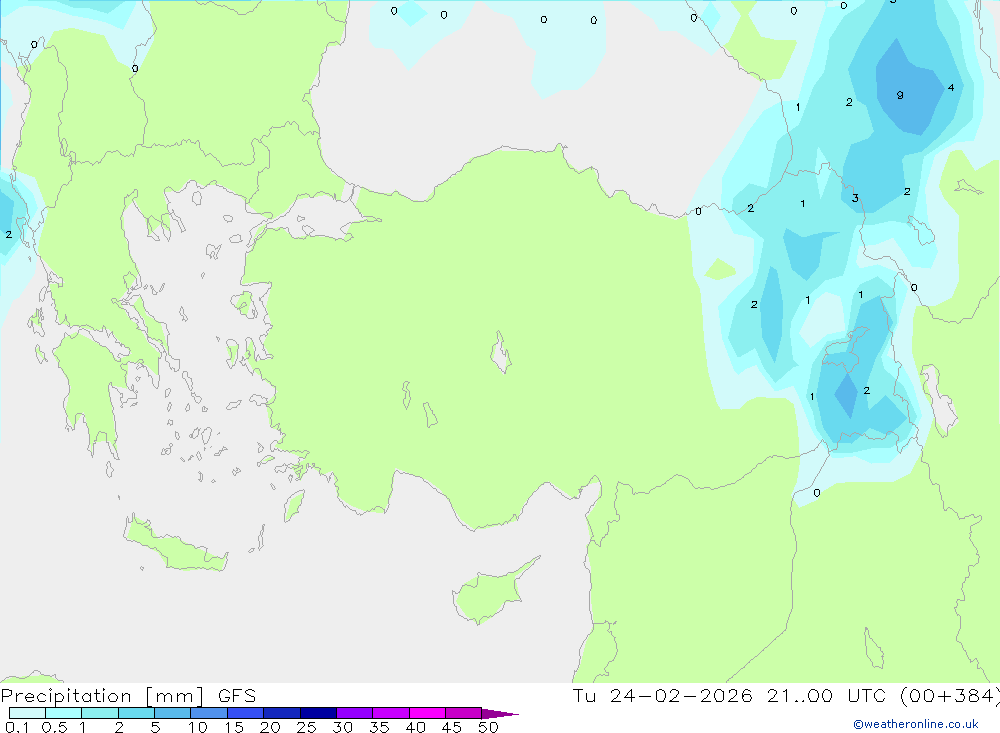Click the island of Crete on map
The width and height of the screenshot is (1000, 733).
coord(175,544)
